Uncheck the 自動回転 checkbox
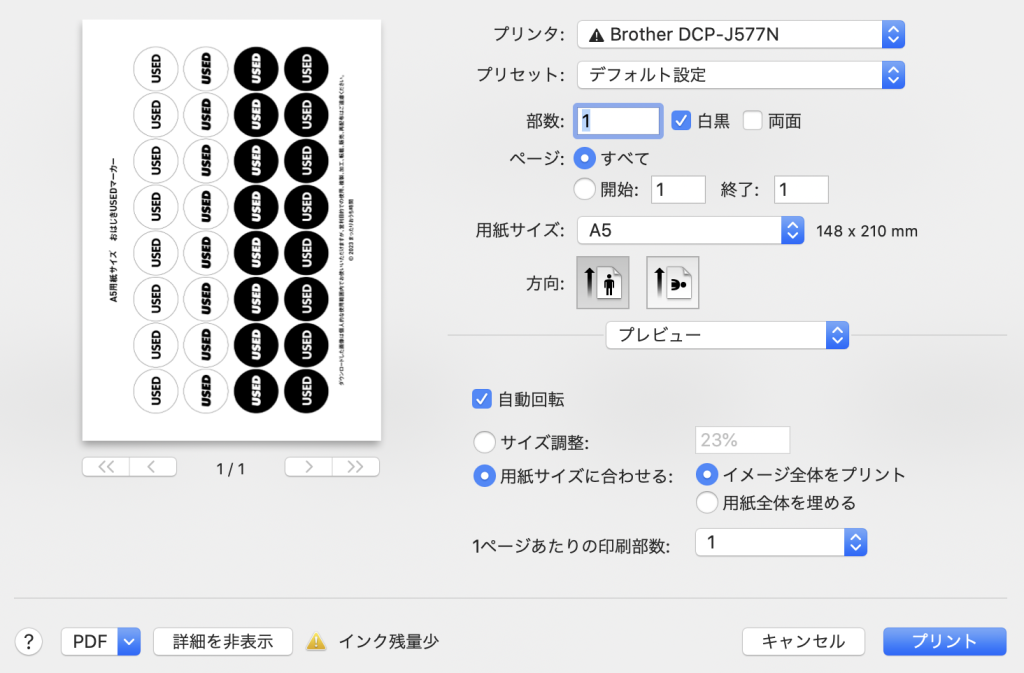Screen dimensions: 1024x673 click(x=481, y=399)
